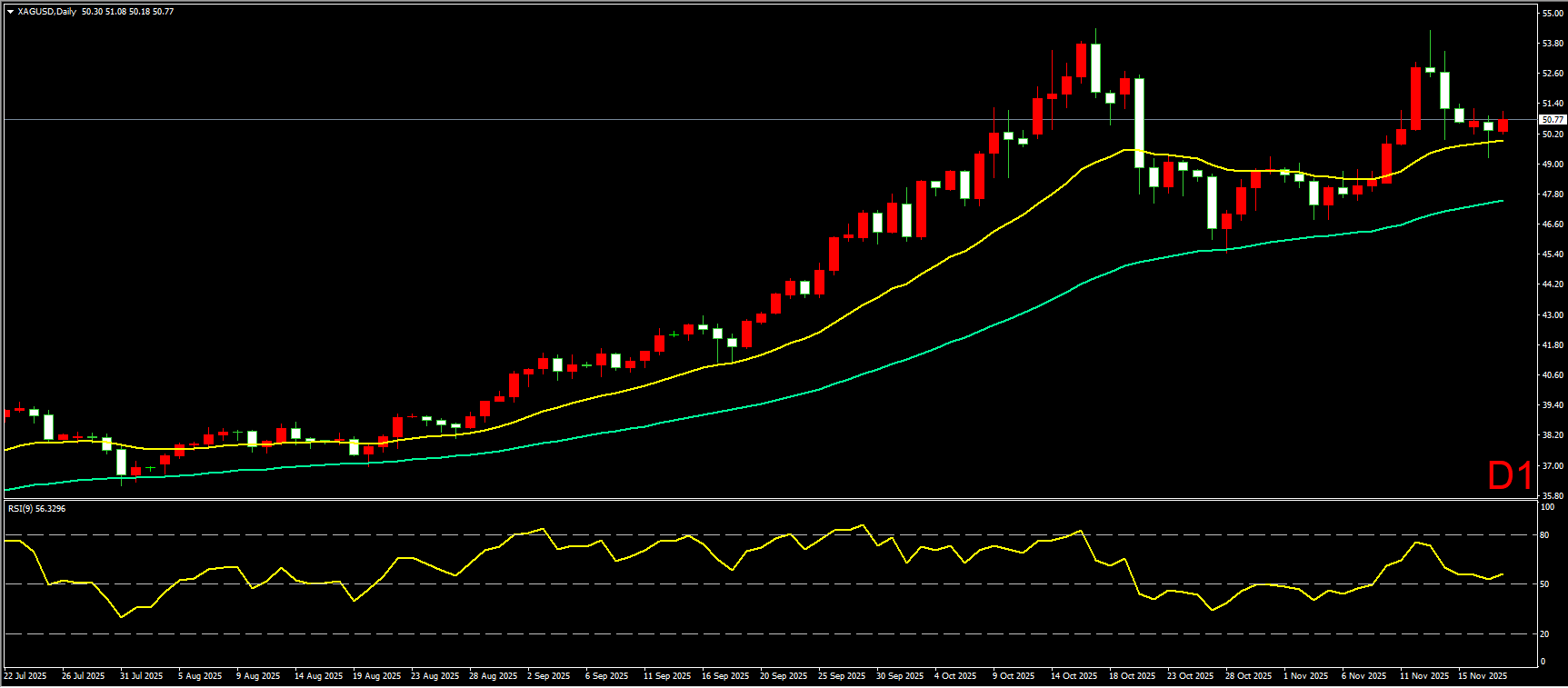This screenshot has width=1568, height=688.
Task: Click the 22 Jul 2025 date label
Action: point(25,676)
